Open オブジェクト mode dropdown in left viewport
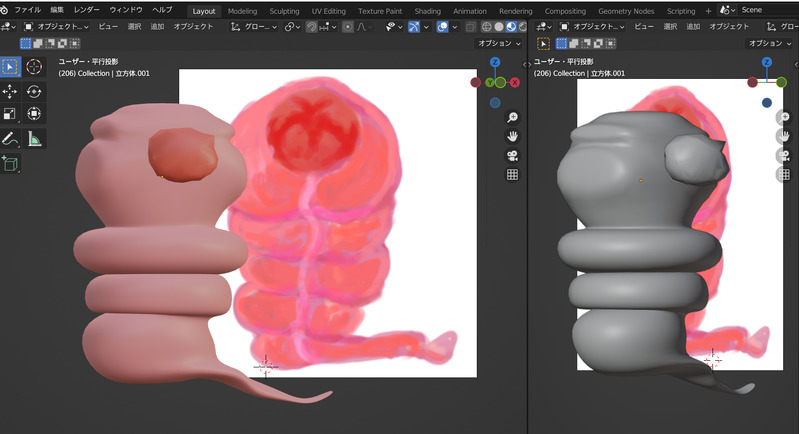Image resolution: width=799 pixels, height=434 pixels. pos(56,27)
